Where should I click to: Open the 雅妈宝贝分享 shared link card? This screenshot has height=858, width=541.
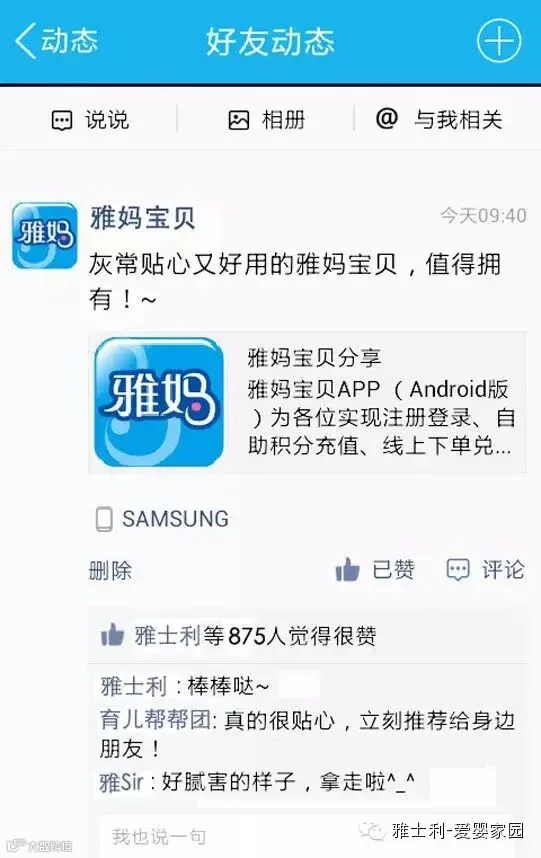(307, 402)
